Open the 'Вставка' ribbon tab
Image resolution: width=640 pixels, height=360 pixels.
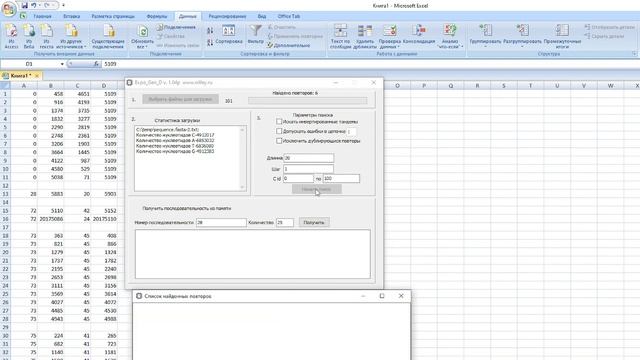tap(71, 16)
